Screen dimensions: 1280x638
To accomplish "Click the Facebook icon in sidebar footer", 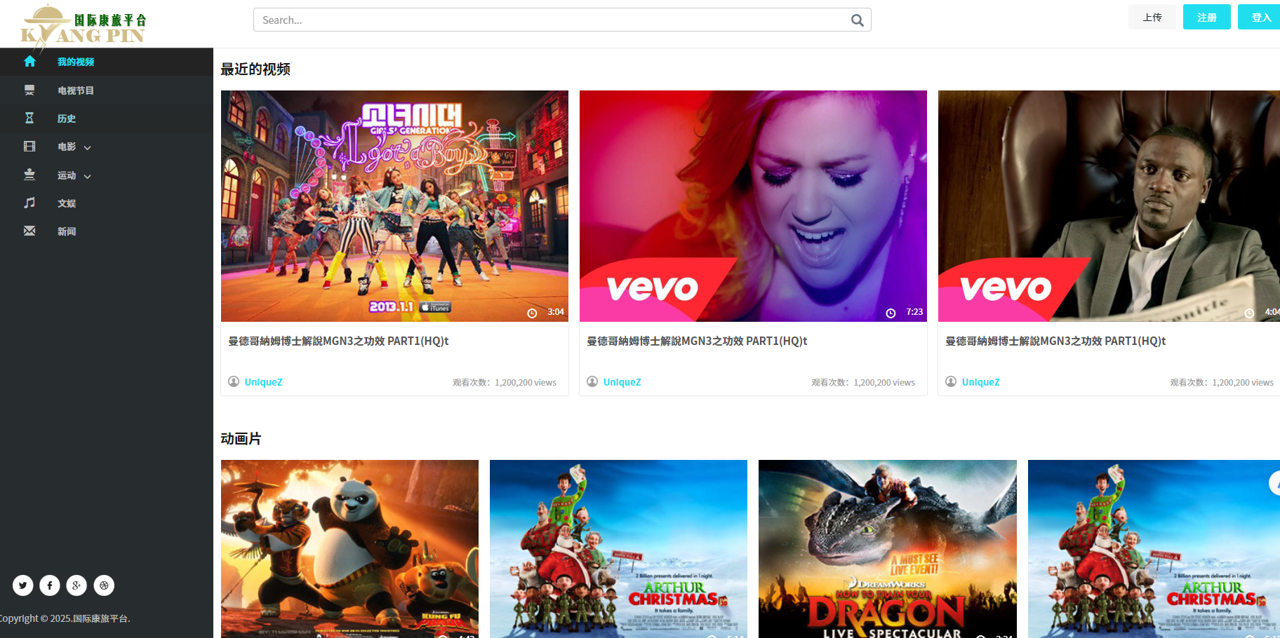I will 50,585.
